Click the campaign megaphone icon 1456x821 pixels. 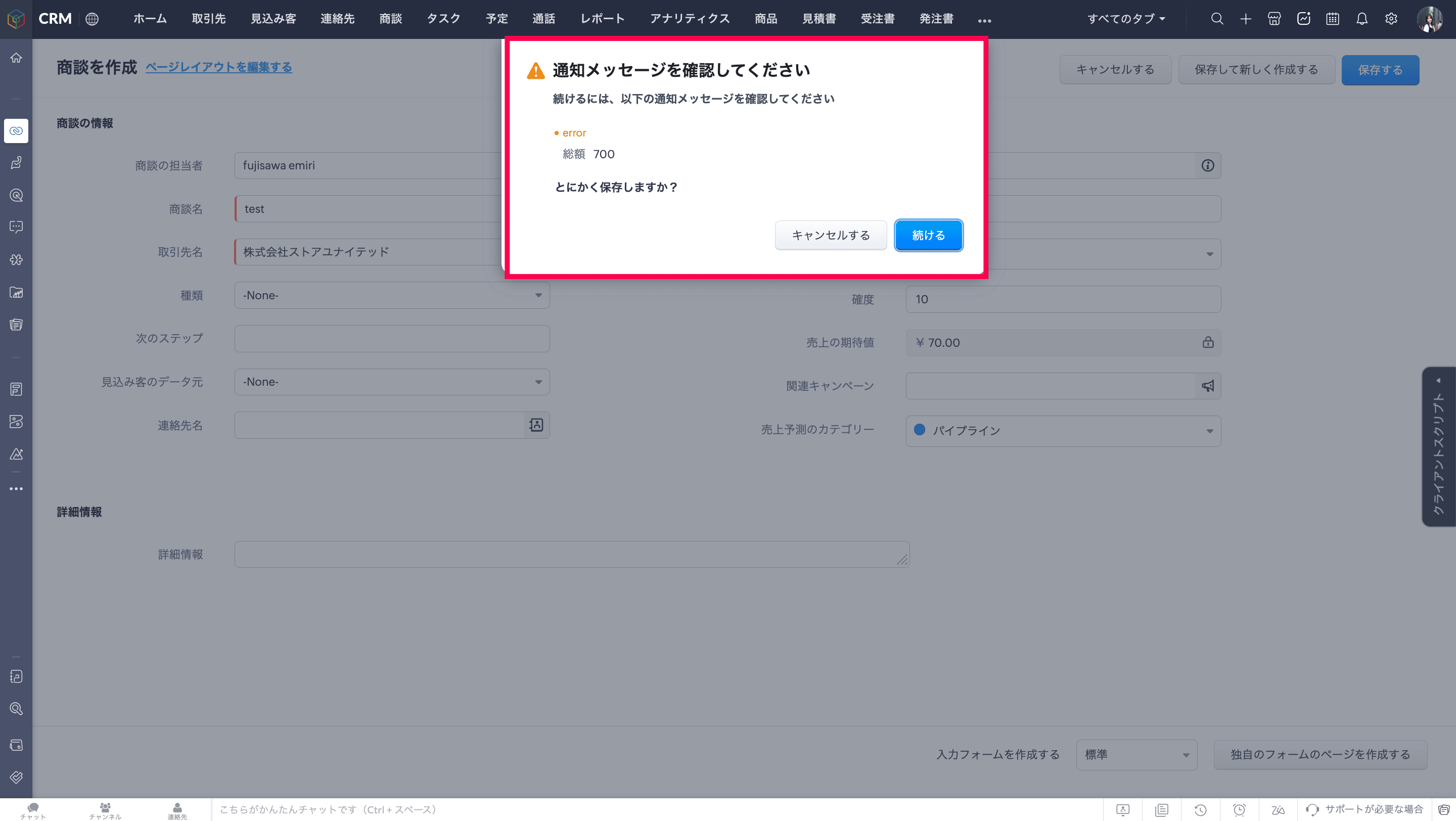click(1207, 386)
